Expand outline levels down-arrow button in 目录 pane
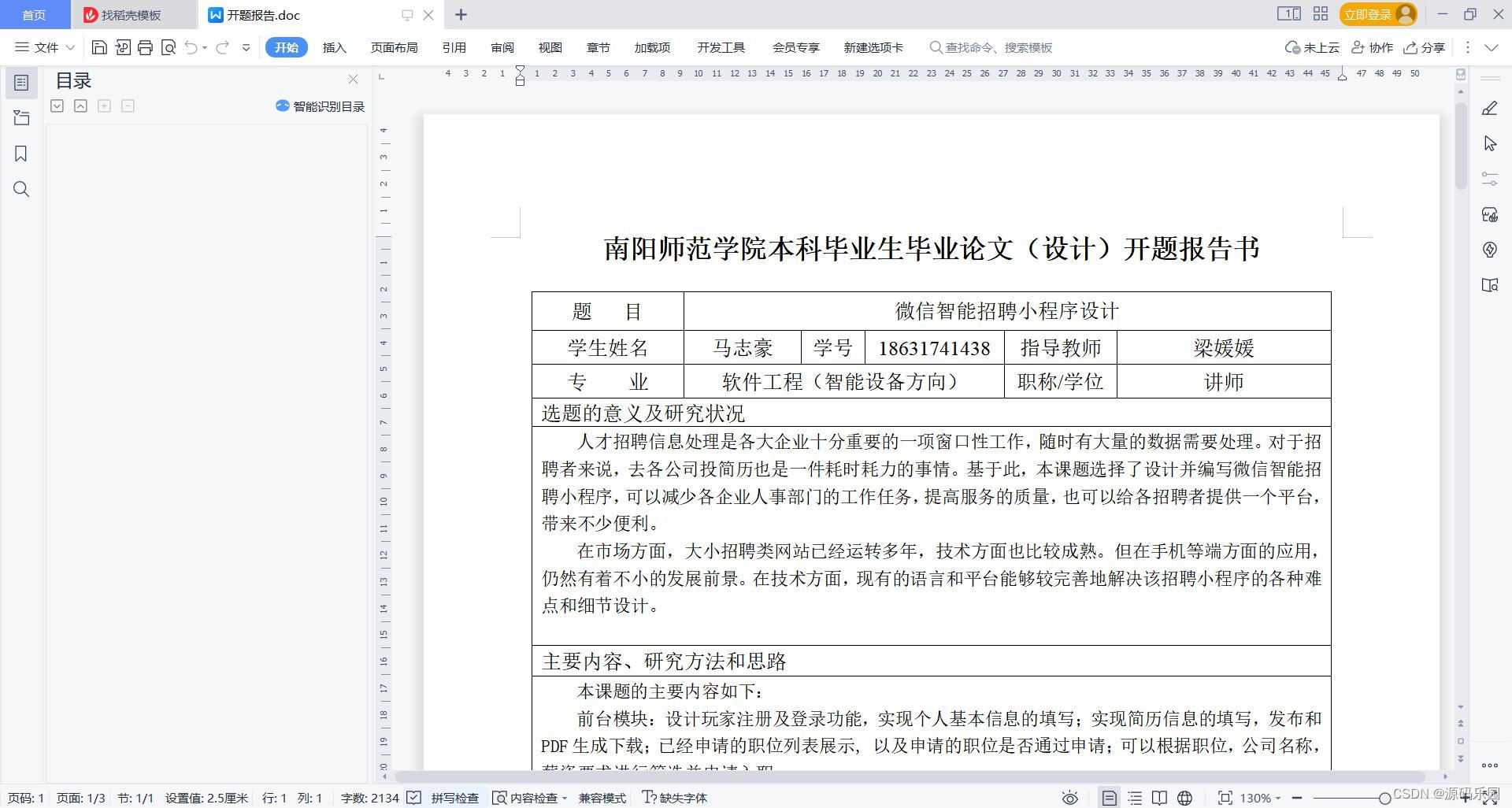This screenshot has width=1512, height=808. tap(57, 106)
